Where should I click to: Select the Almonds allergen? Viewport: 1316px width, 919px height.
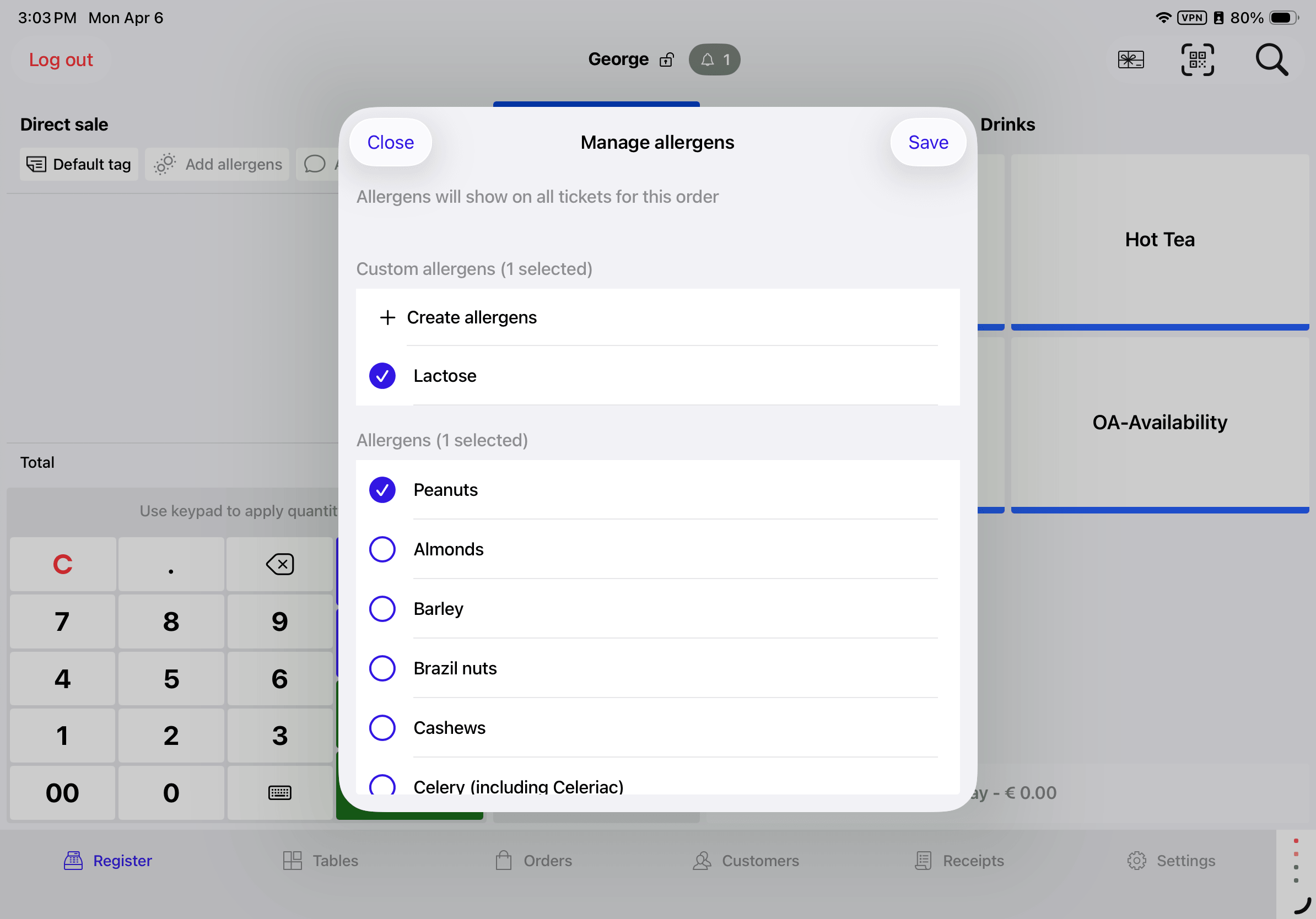tap(382, 549)
